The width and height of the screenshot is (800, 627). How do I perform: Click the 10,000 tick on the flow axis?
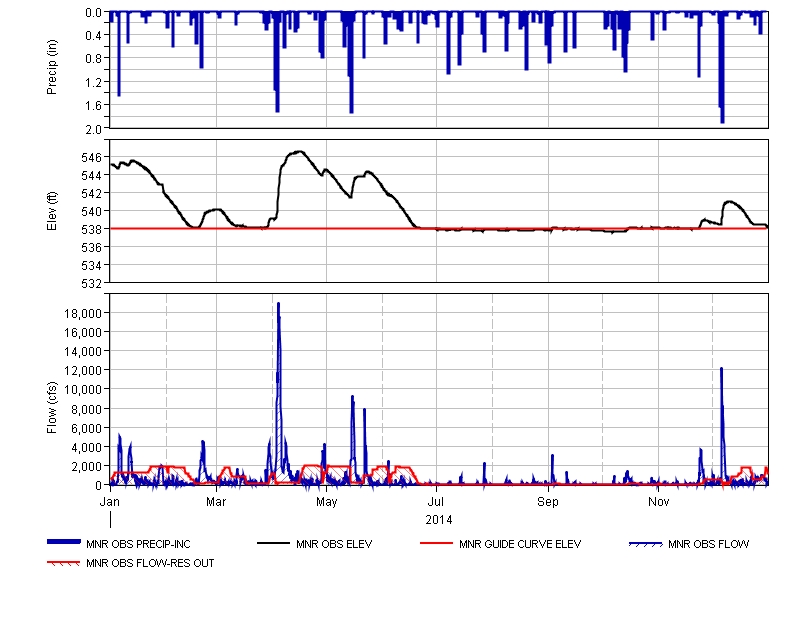(x=83, y=390)
